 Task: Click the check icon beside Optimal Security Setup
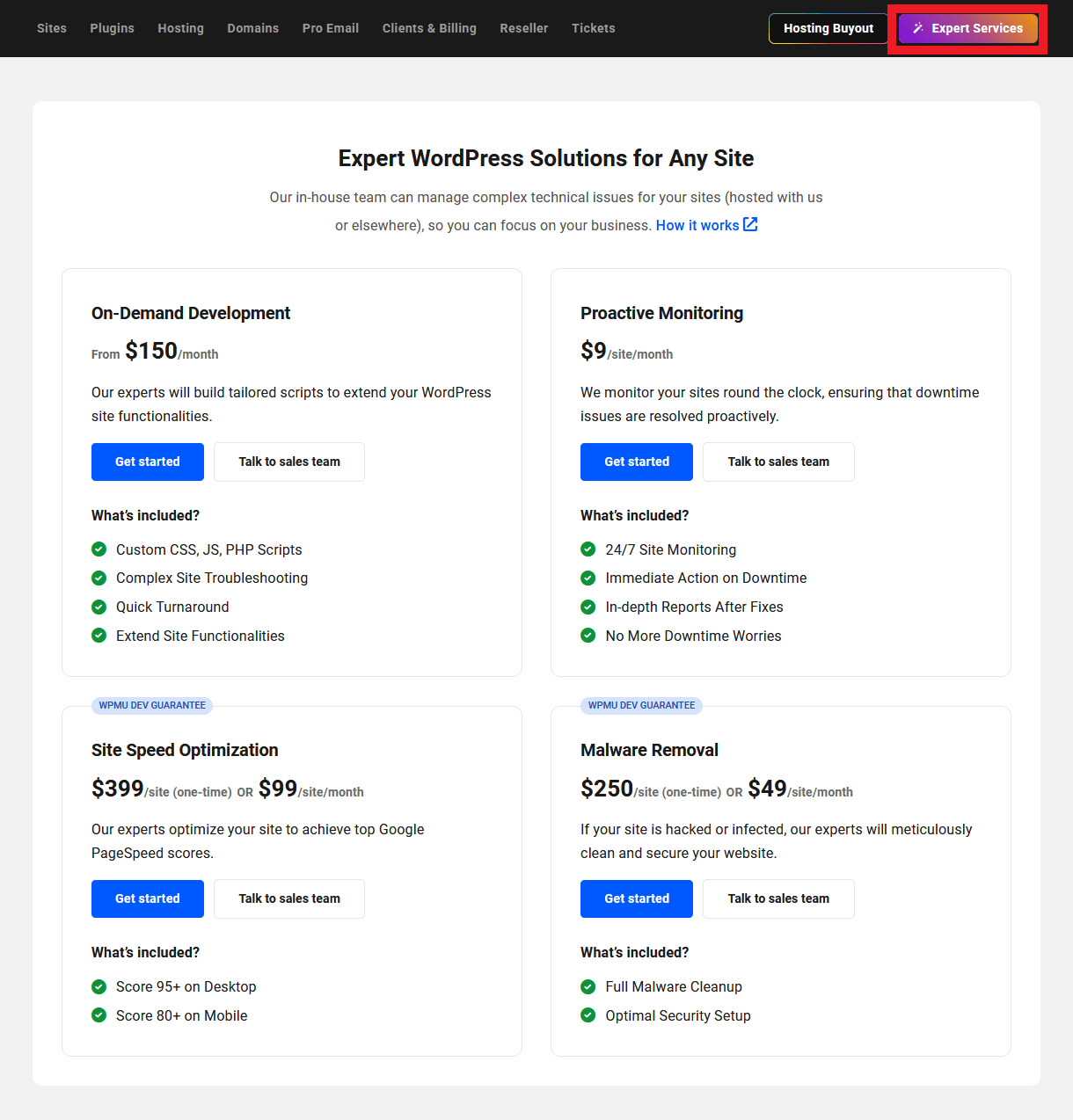click(x=588, y=1015)
